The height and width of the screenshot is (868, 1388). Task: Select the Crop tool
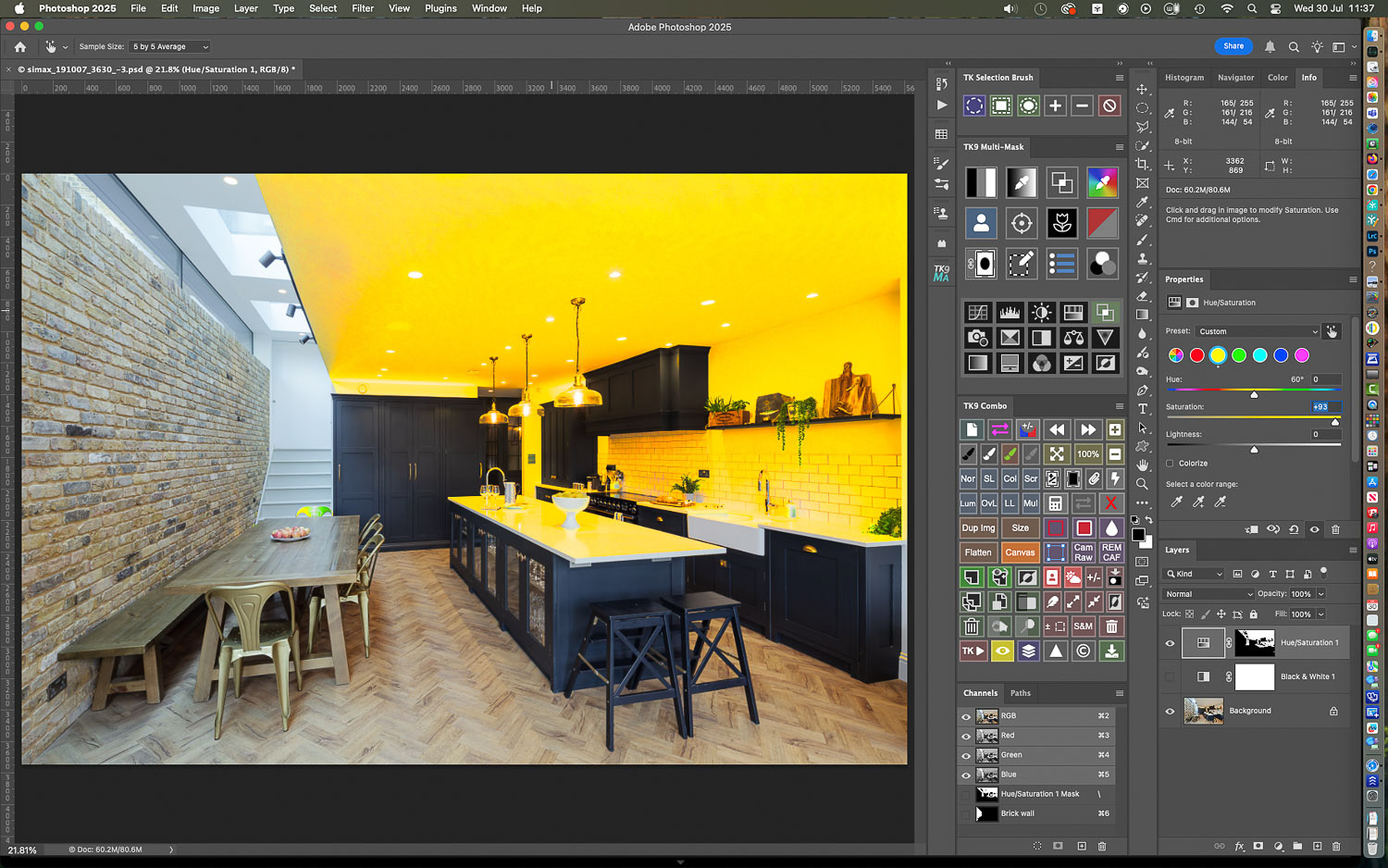coord(1143,164)
